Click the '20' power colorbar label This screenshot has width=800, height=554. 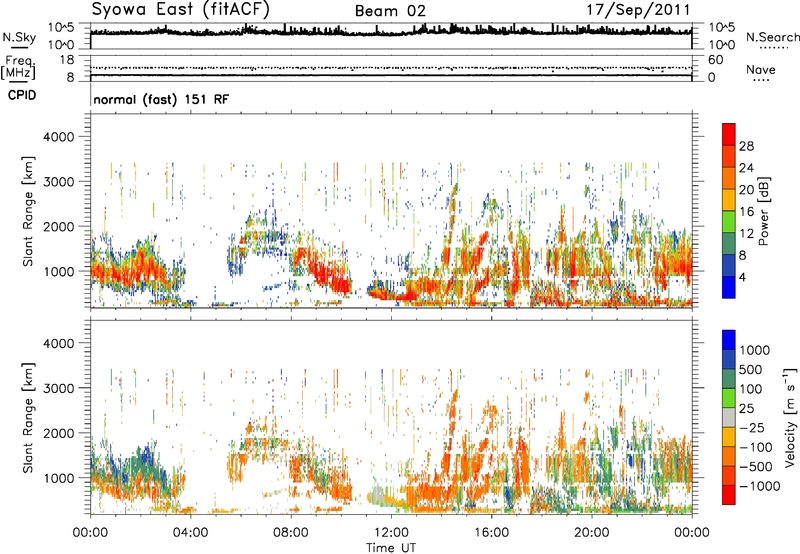pos(746,190)
